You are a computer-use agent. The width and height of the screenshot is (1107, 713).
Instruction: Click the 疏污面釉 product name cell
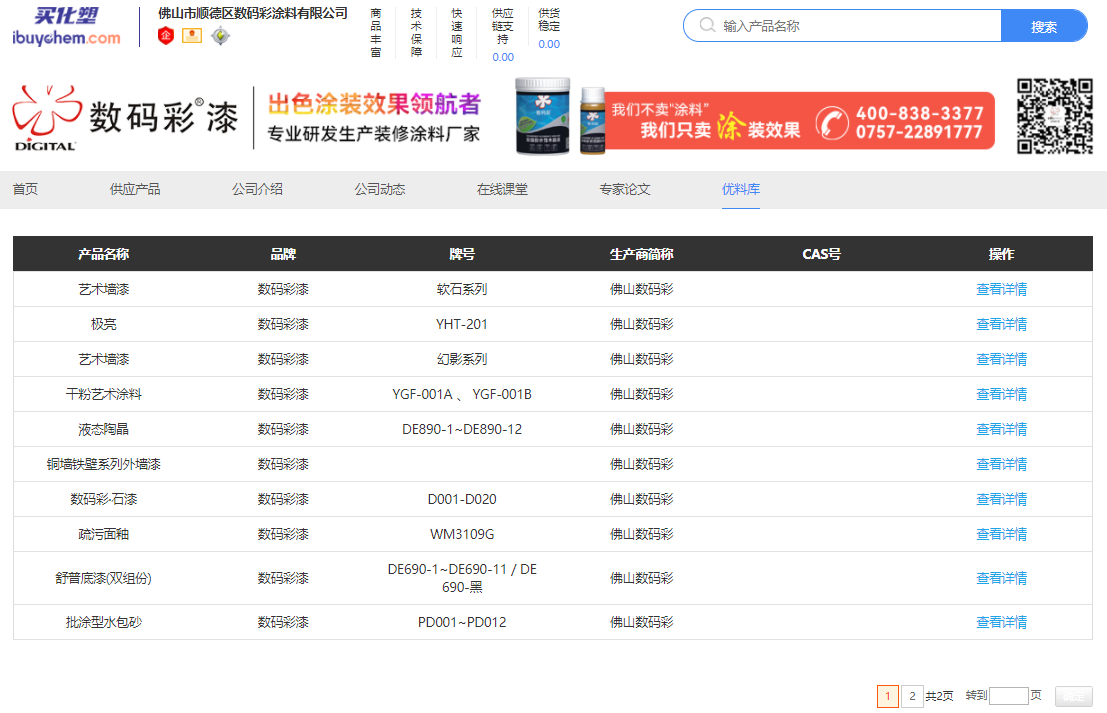click(104, 534)
